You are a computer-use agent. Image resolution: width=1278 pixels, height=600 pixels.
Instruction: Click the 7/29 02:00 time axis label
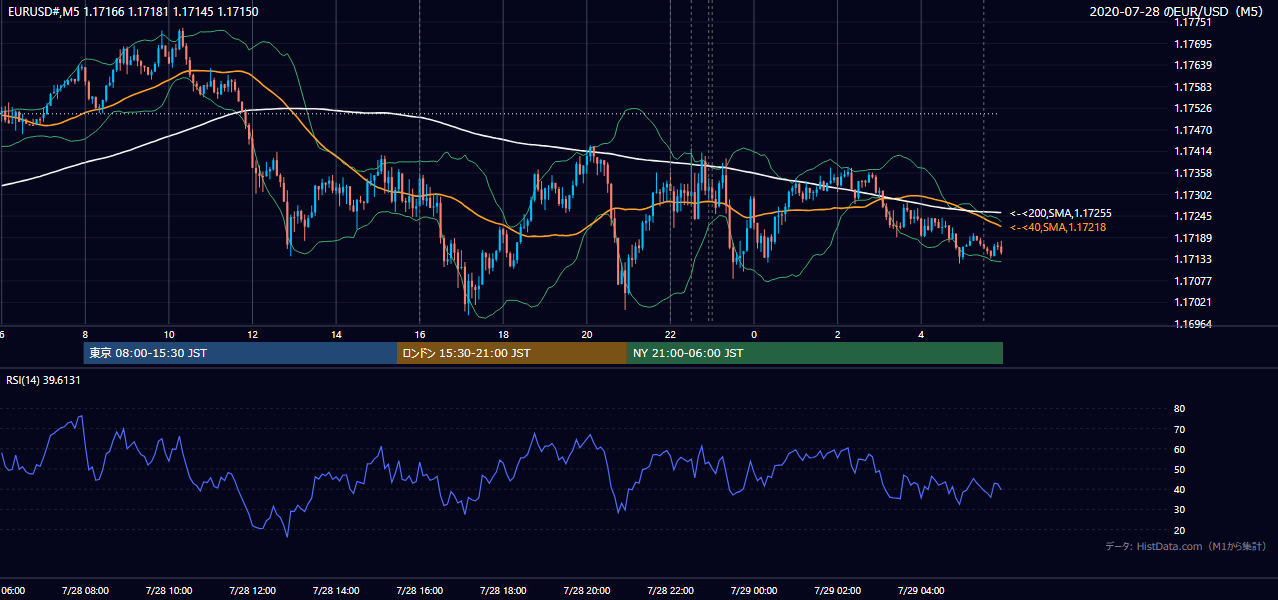point(838,591)
